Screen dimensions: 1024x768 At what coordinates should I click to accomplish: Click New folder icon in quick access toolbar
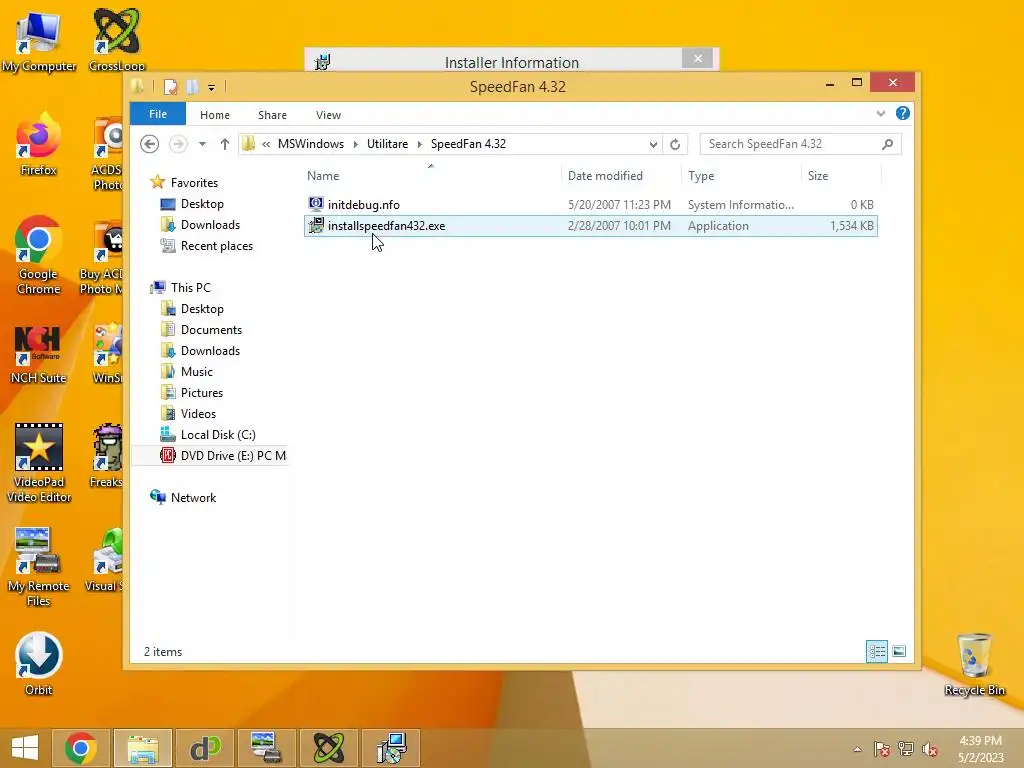click(x=192, y=87)
